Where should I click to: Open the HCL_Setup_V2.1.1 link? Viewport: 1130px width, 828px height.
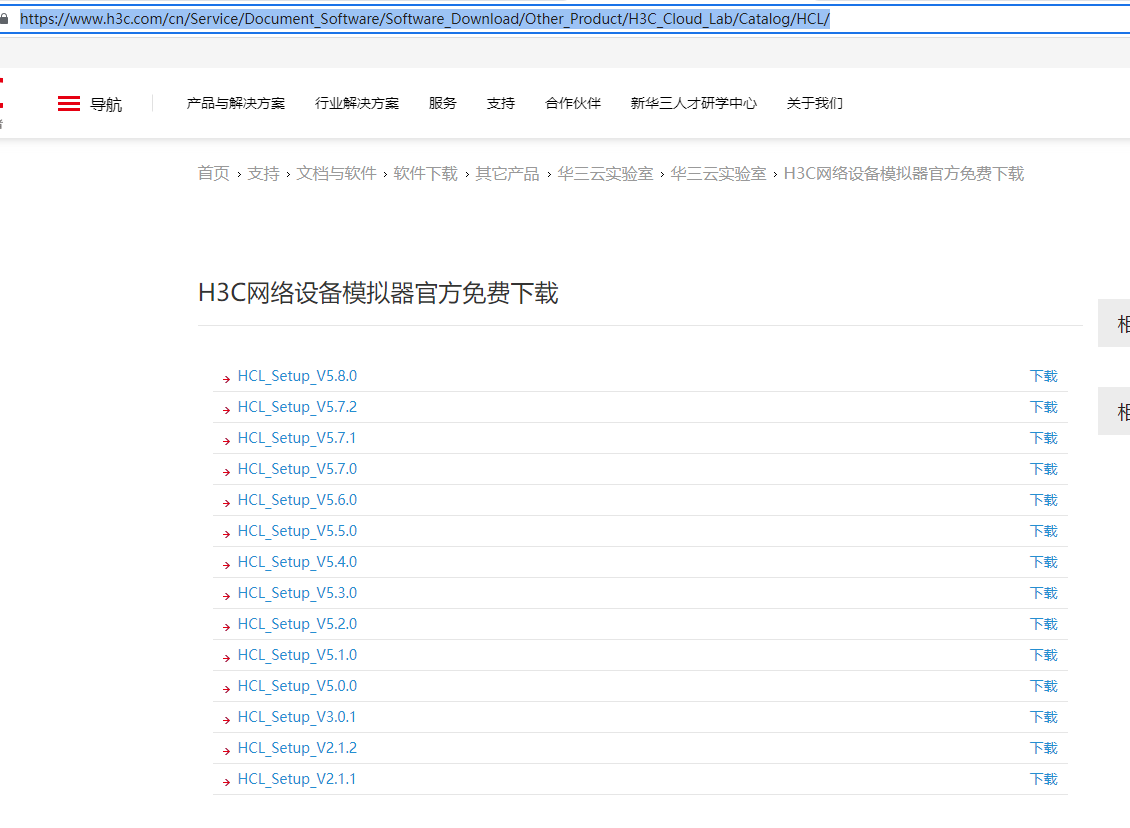296,779
